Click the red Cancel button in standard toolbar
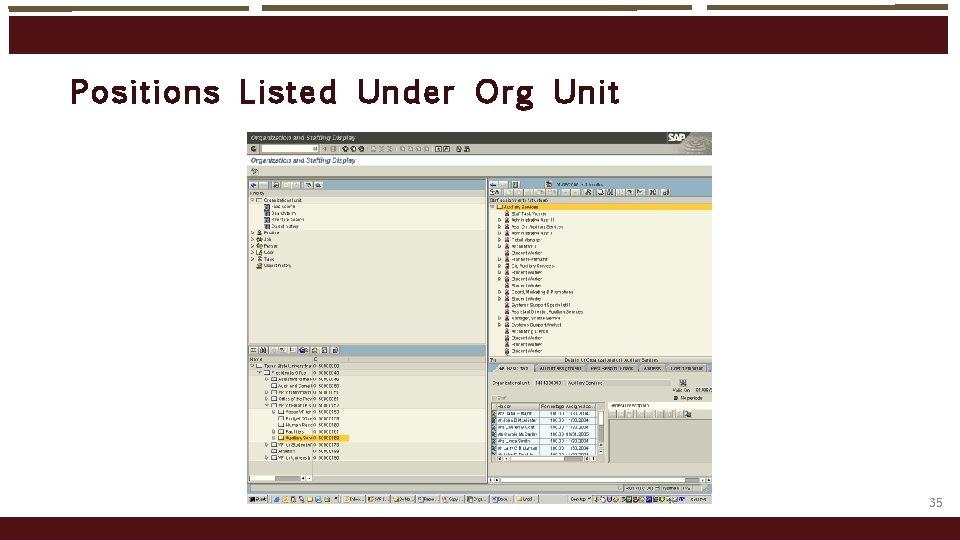The image size is (960, 540). (361, 149)
